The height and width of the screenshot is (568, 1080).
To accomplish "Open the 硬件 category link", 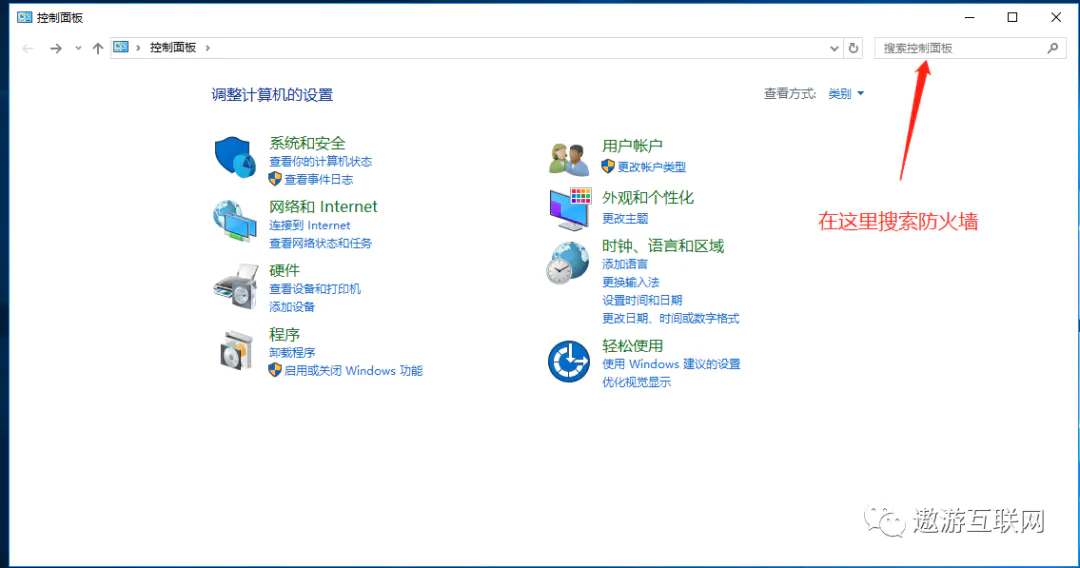I will (x=284, y=271).
